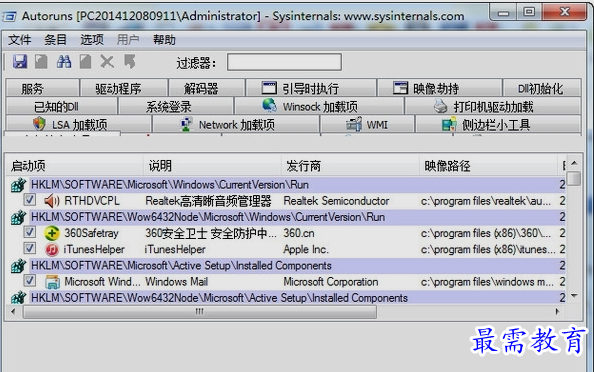The image size is (594, 372).
Task: Switch to the 驱动程序 tab
Action: [x=124, y=88]
